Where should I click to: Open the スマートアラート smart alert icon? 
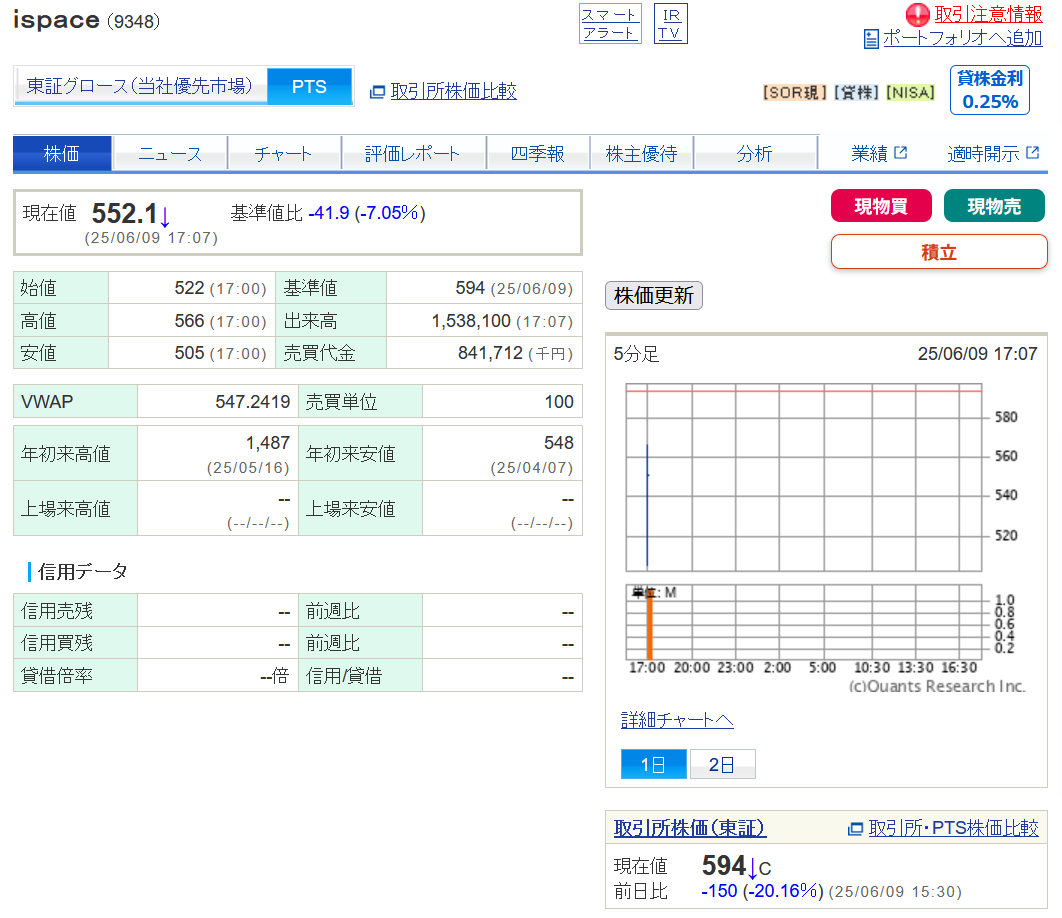(610, 24)
